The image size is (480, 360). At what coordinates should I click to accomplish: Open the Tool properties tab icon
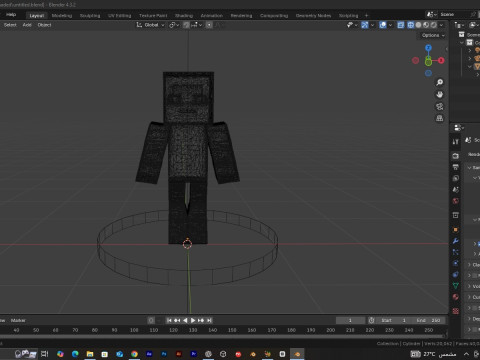[x=456, y=142]
